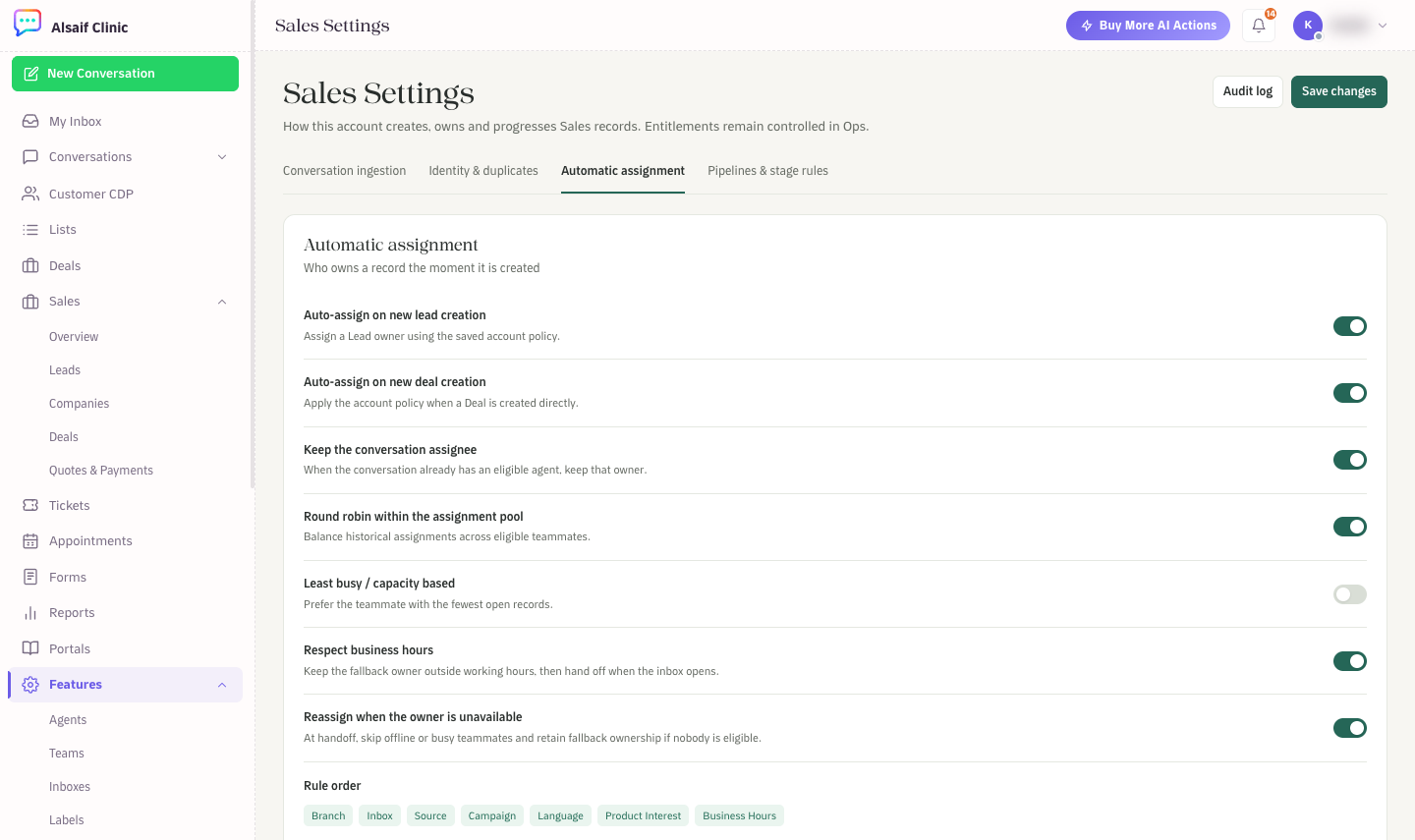Collapse the Sales sidebar section
1415x840 pixels.
222,302
